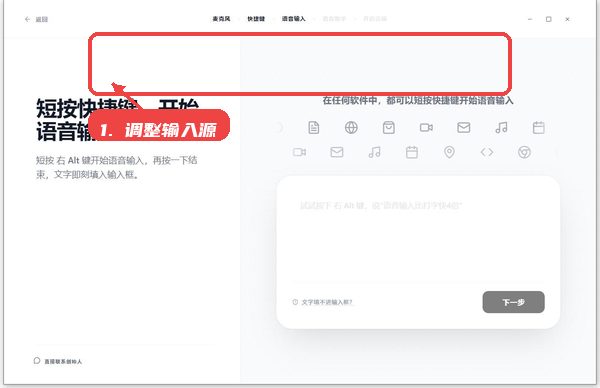Go back with the 返回 arrow
The height and width of the screenshot is (388, 600).
point(36,19)
